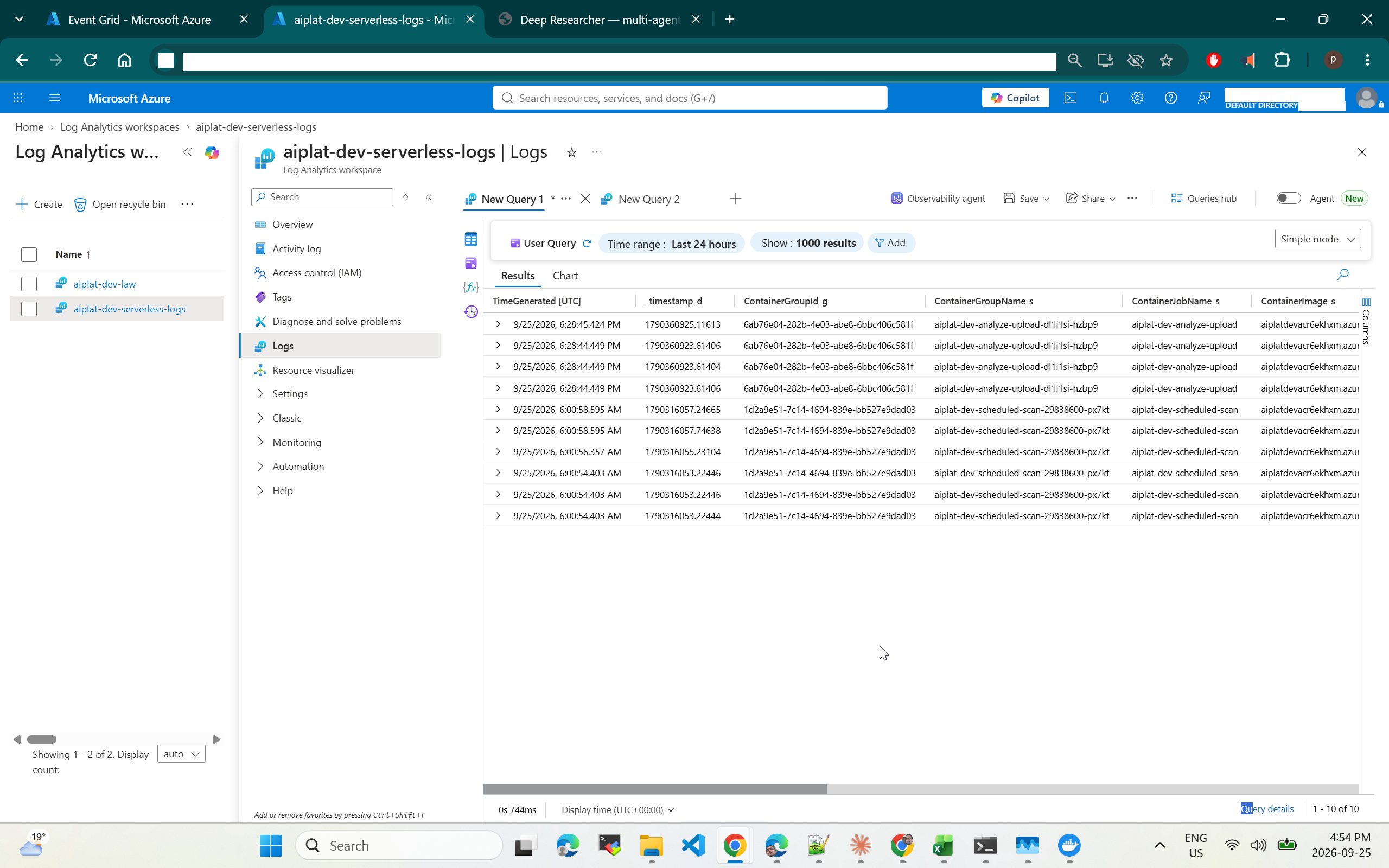Image resolution: width=1389 pixels, height=868 pixels.
Task: Toggle the Agent mode switch
Action: tap(1288, 198)
